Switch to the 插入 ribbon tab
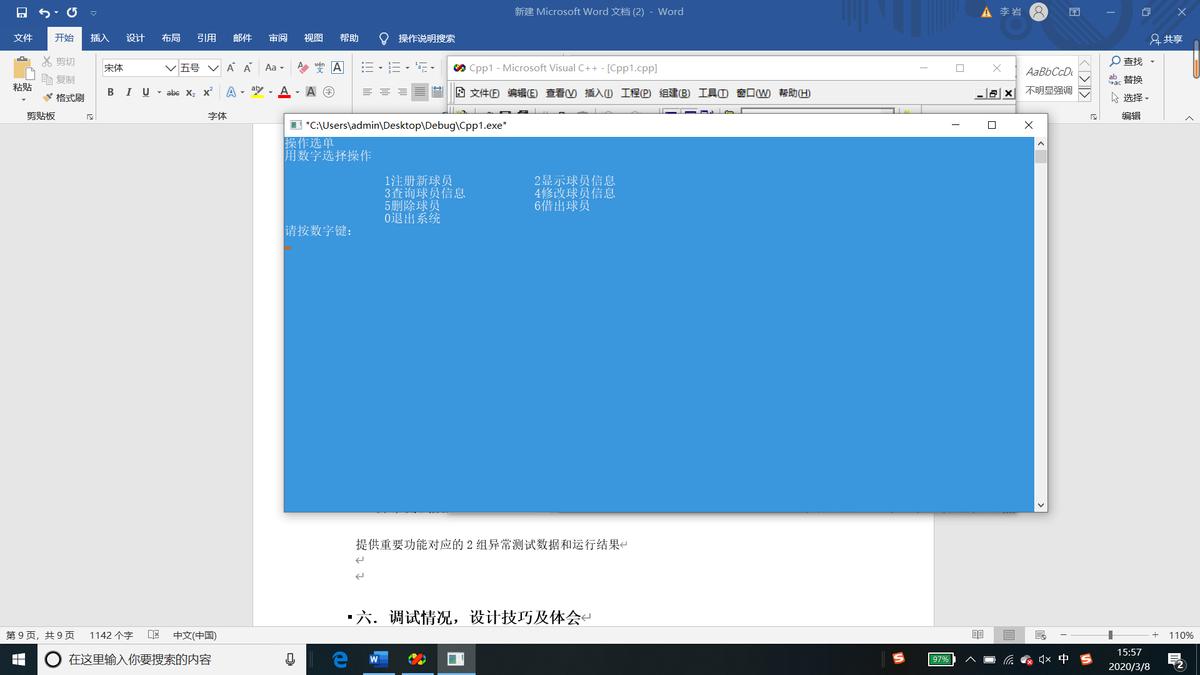This screenshot has width=1200, height=675. coord(99,37)
